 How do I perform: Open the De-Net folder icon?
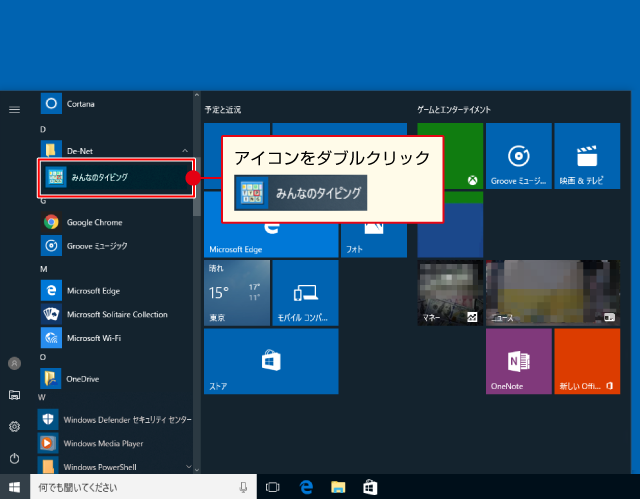(x=51, y=150)
